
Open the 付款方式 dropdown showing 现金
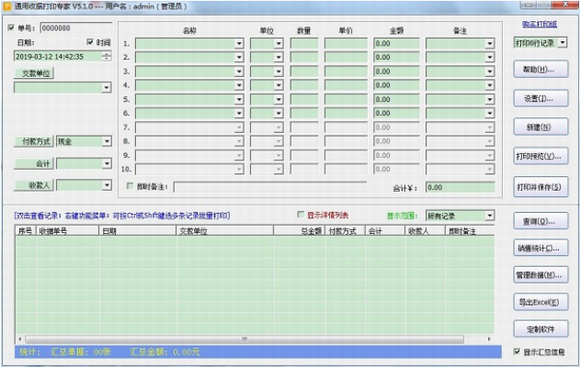click(x=84, y=141)
